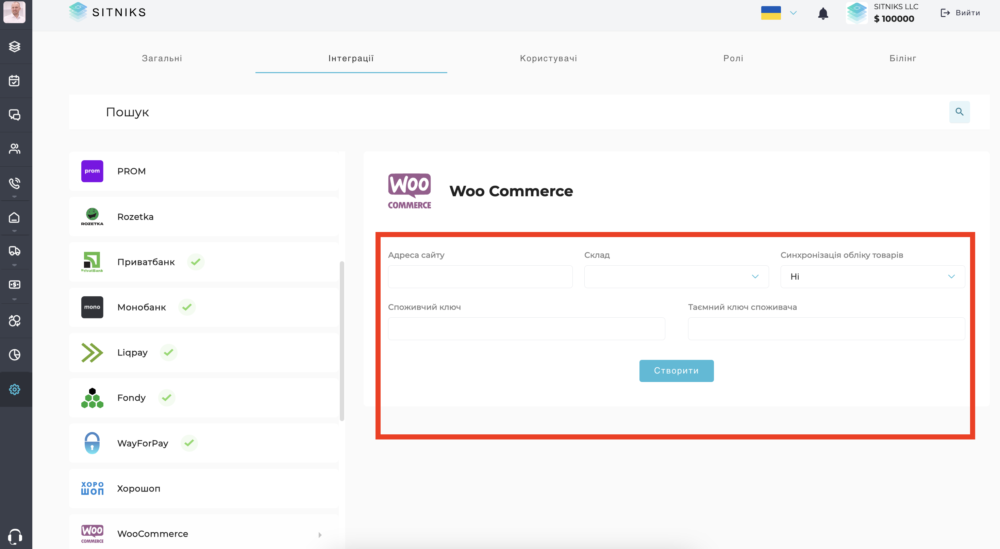Switch to the Користувачі tab
Image resolution: width=1000 pixels, height=549 pixels.
pyautogui.click(x=548, y=58)
